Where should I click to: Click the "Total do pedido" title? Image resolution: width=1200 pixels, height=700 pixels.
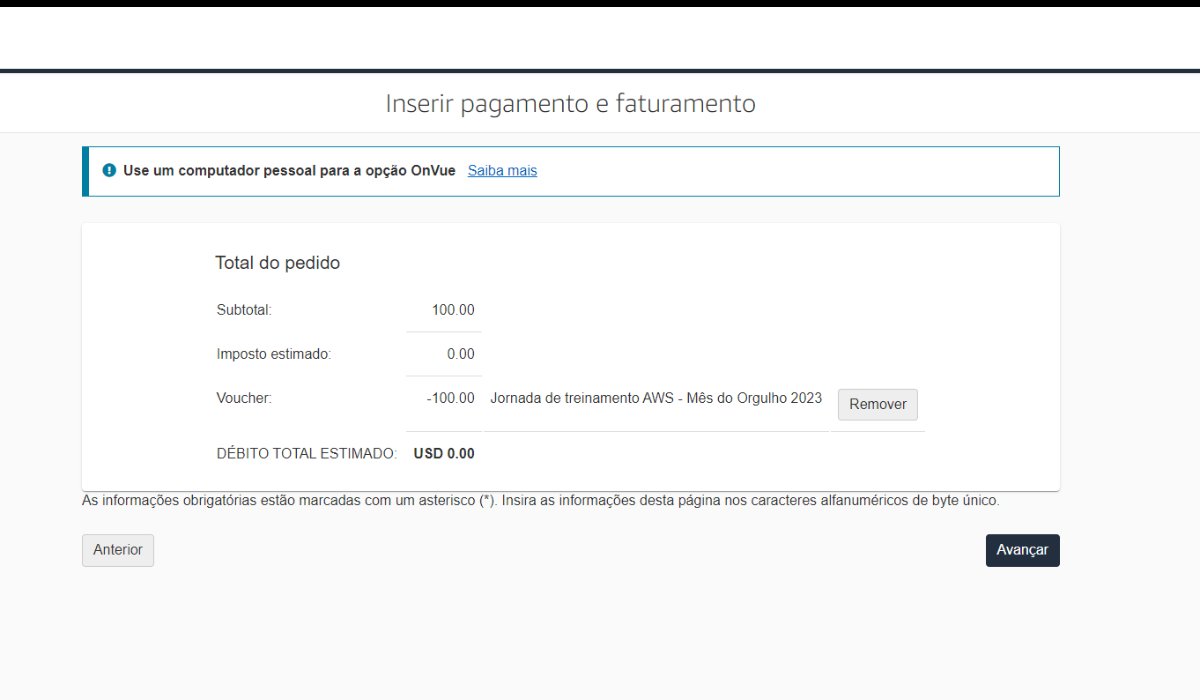pyautogui.click(x=277, y=263)
